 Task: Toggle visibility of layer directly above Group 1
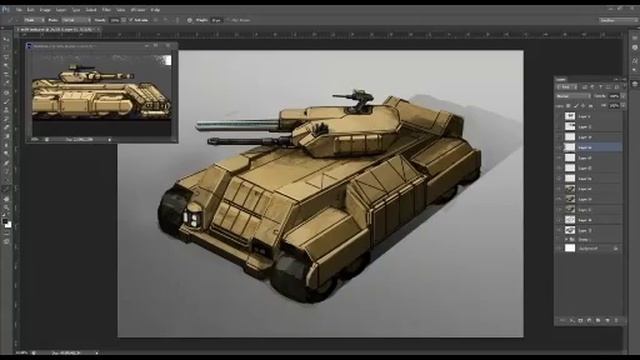click(560, 231)
